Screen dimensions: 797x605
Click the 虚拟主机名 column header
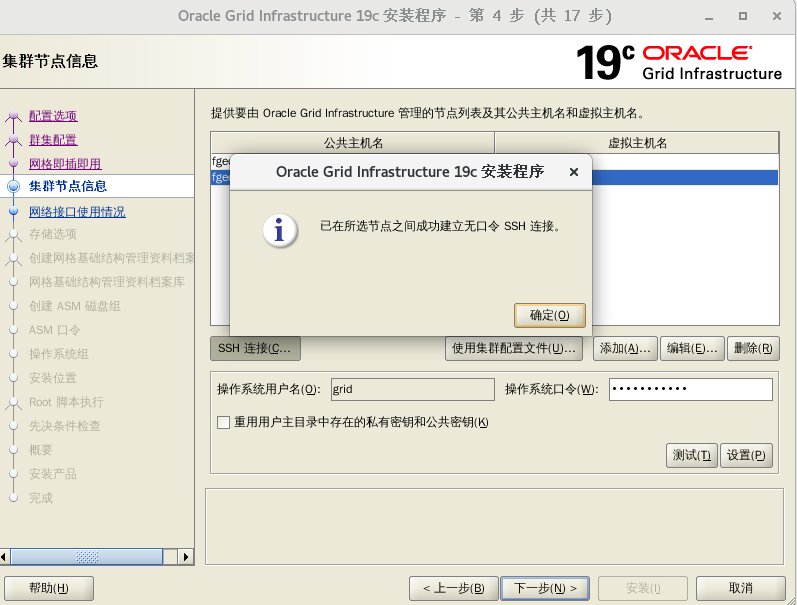point(637,143)
